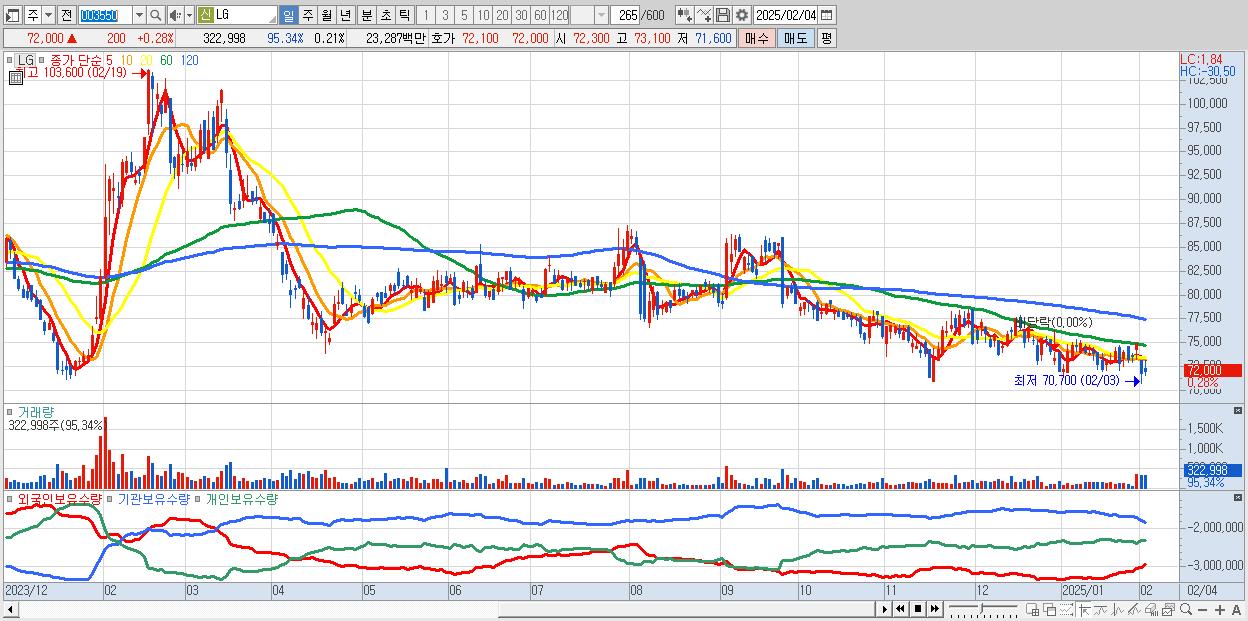Select the 월 (monthly) period toggle

pyautogui.click(x=326, y=15)
